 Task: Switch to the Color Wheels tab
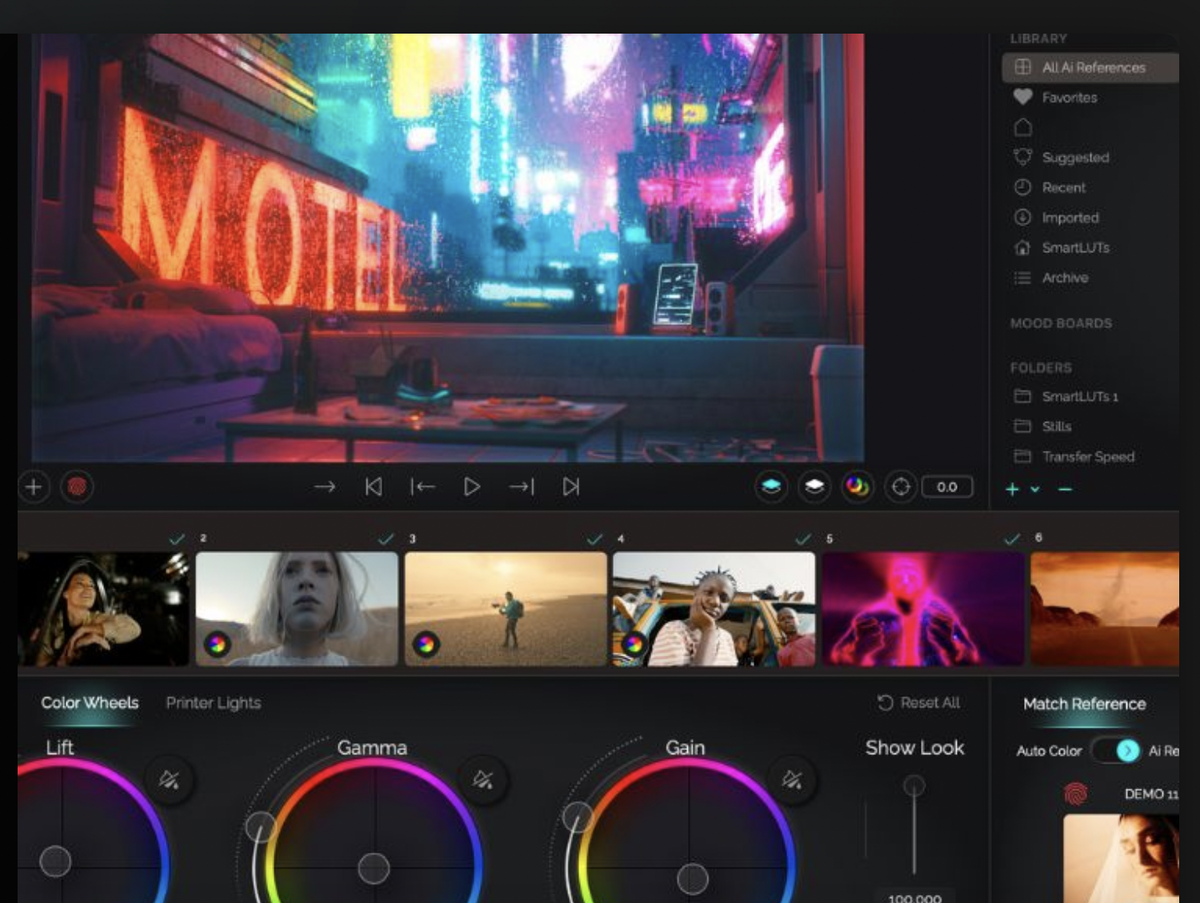click(90, 703)
